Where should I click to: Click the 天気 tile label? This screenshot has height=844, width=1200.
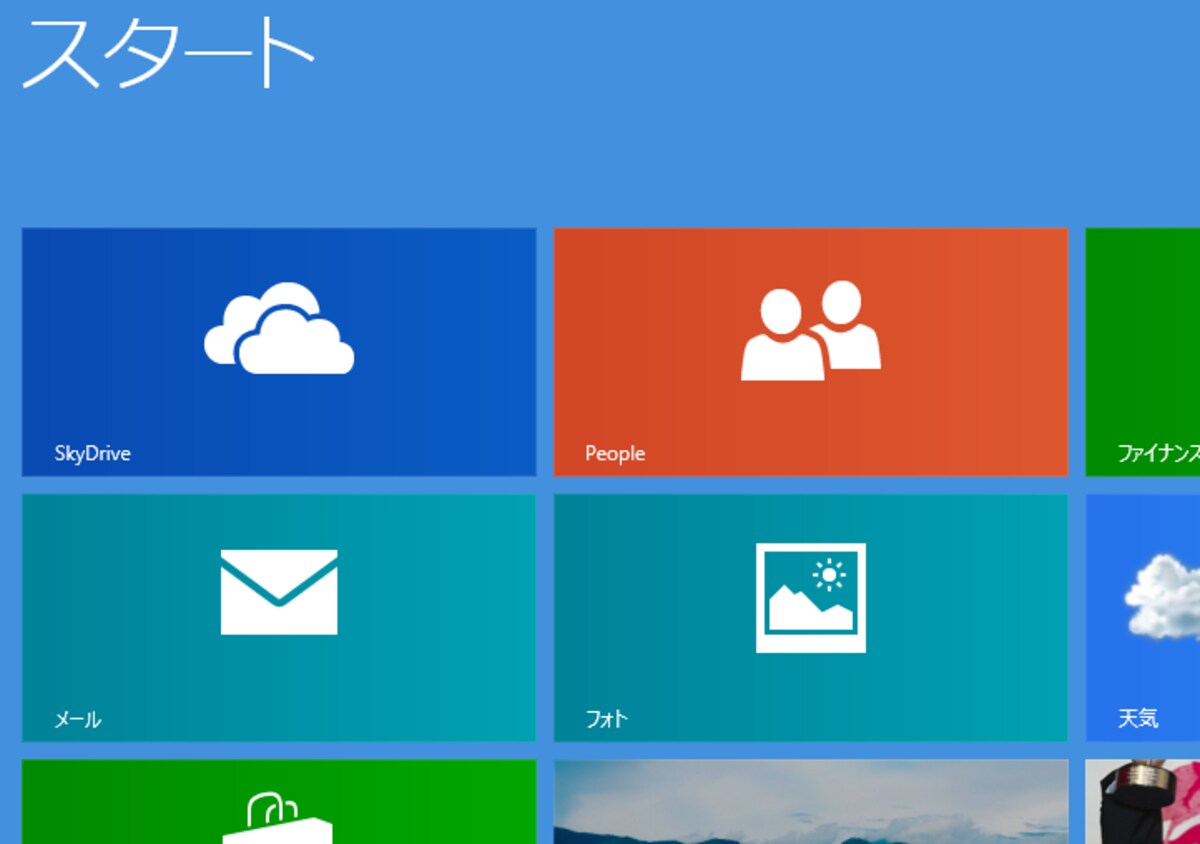(x=1138, y=718)
